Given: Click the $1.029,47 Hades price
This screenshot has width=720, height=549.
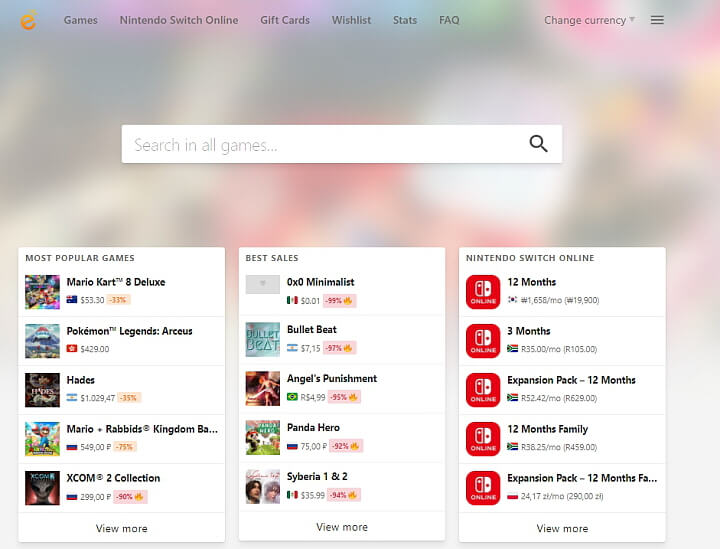Looking at the screenshot, I should click(97, 398).
